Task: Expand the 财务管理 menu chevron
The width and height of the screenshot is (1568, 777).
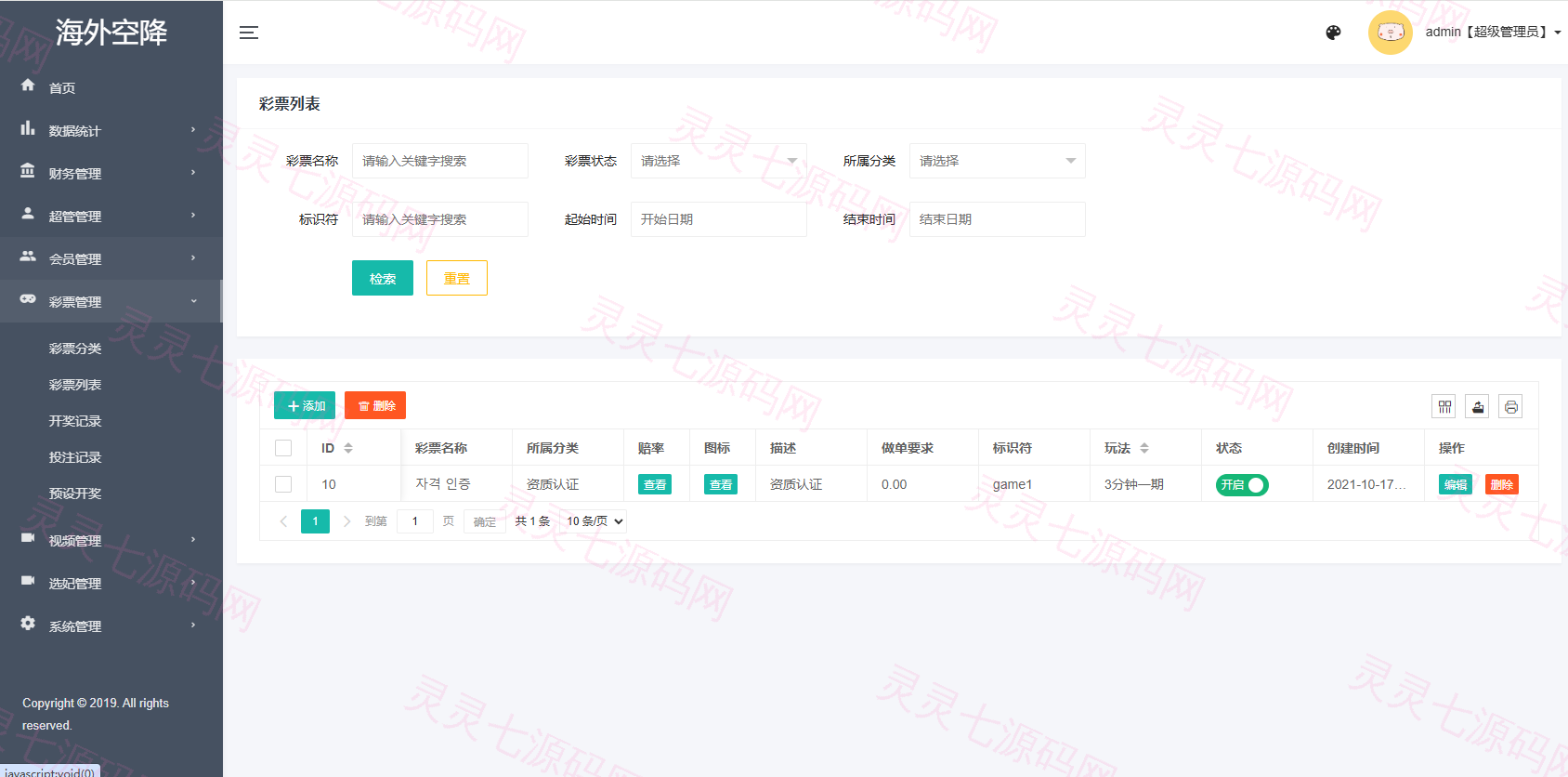Action: coord(193,172)
